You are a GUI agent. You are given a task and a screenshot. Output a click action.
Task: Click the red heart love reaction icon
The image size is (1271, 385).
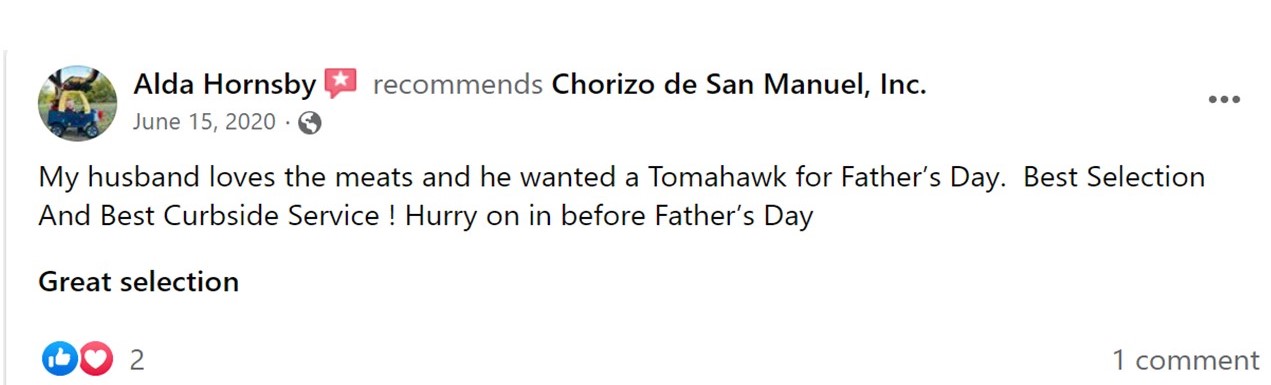coord(95,358)
